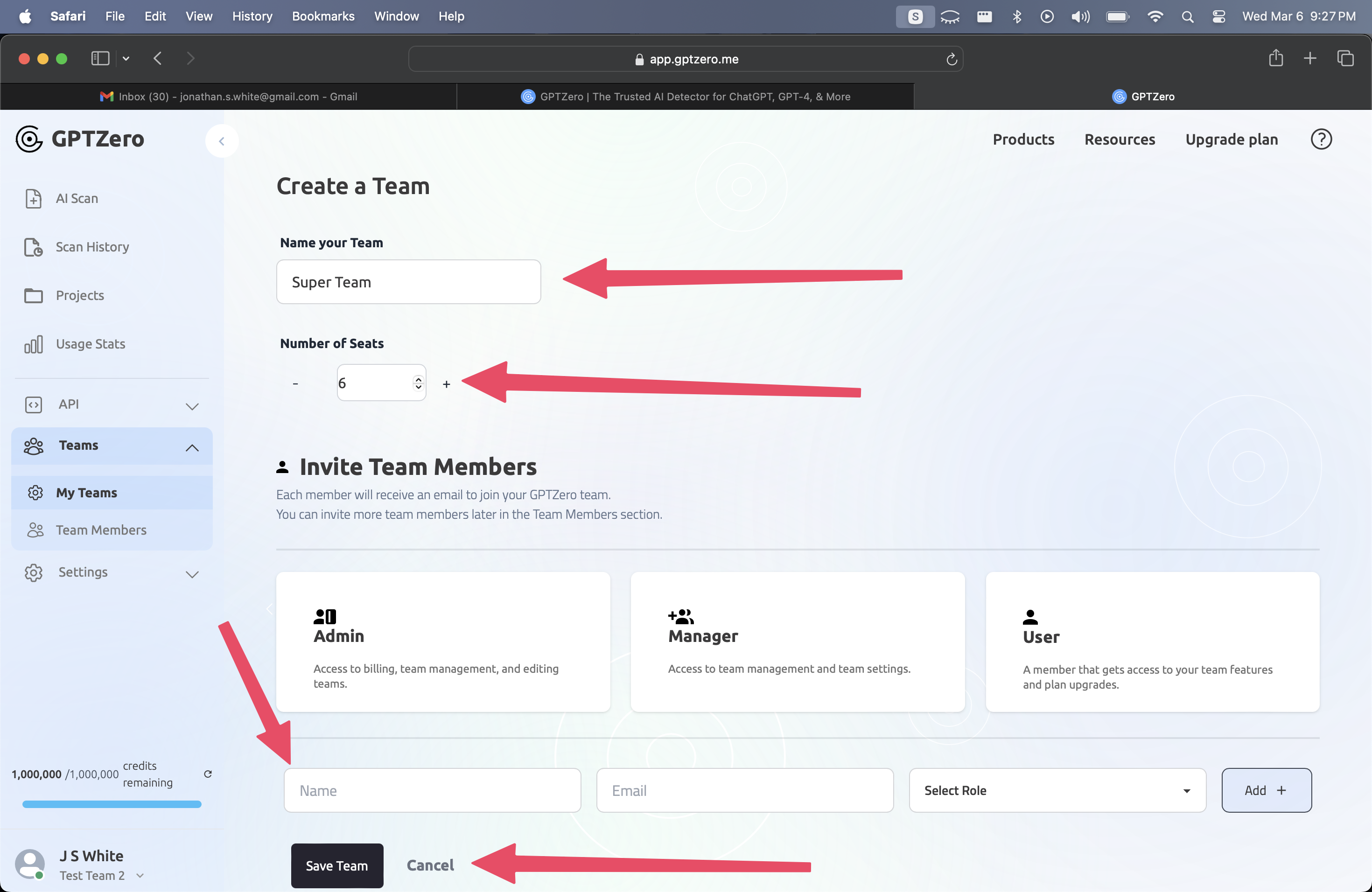This screenshot has width=1372, height=892.
Task: Go forward in Safari
Action: [190, 58]
